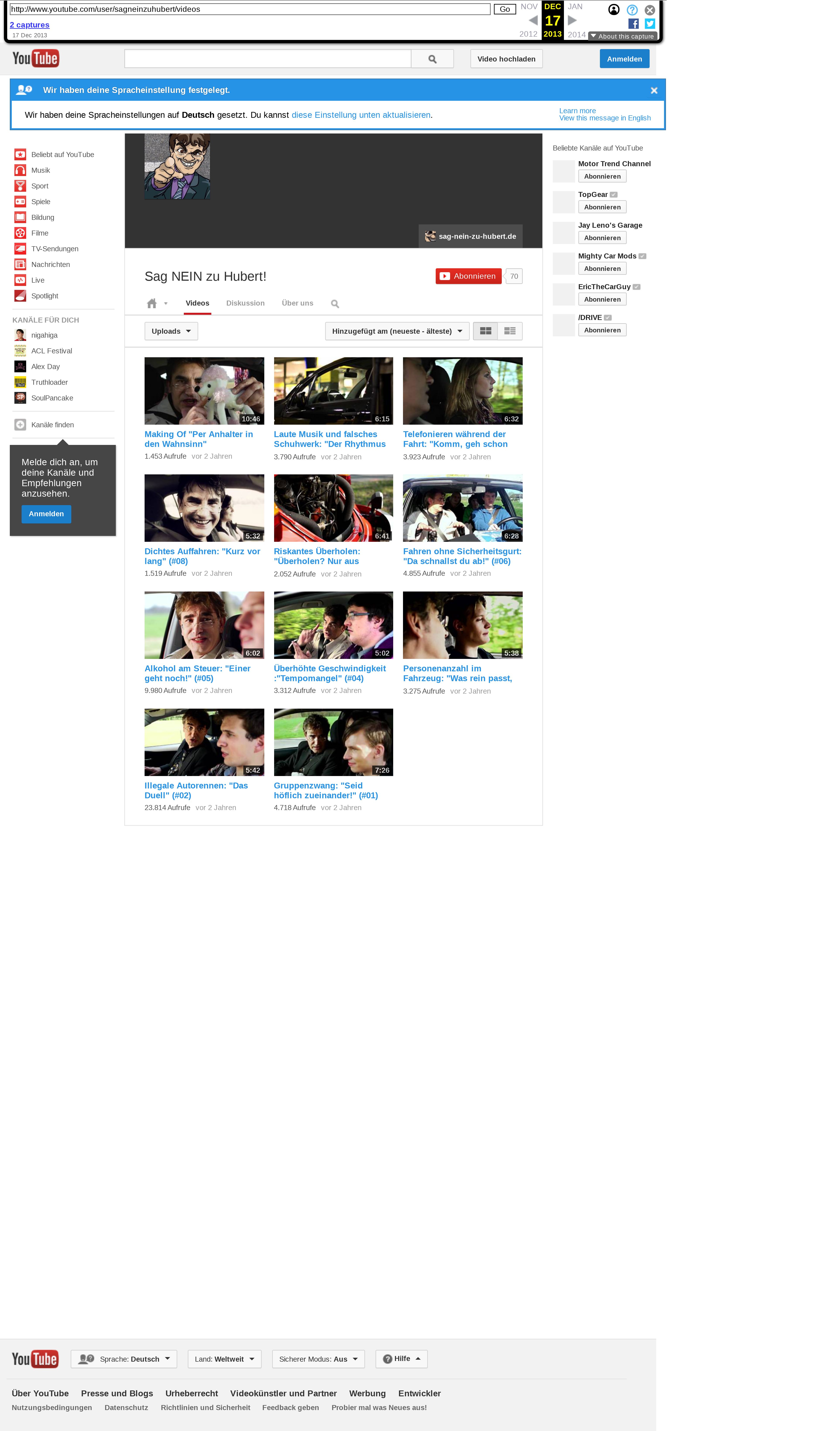Open Urheberrecht footer link
This screenshot has width=840, height=1431.
[x=192, y=1393]
